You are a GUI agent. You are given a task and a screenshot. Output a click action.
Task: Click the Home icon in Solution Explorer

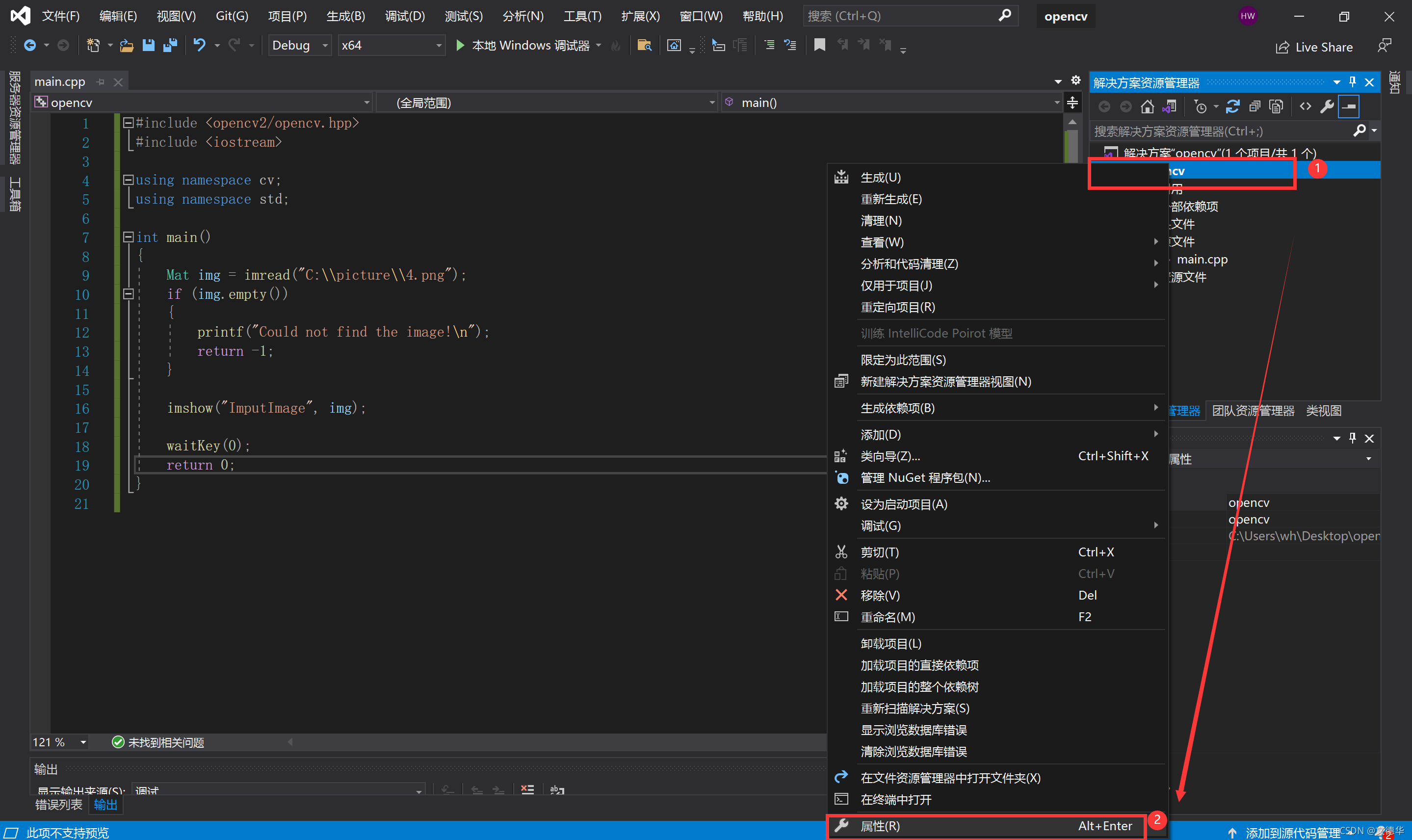(1147, 106)
